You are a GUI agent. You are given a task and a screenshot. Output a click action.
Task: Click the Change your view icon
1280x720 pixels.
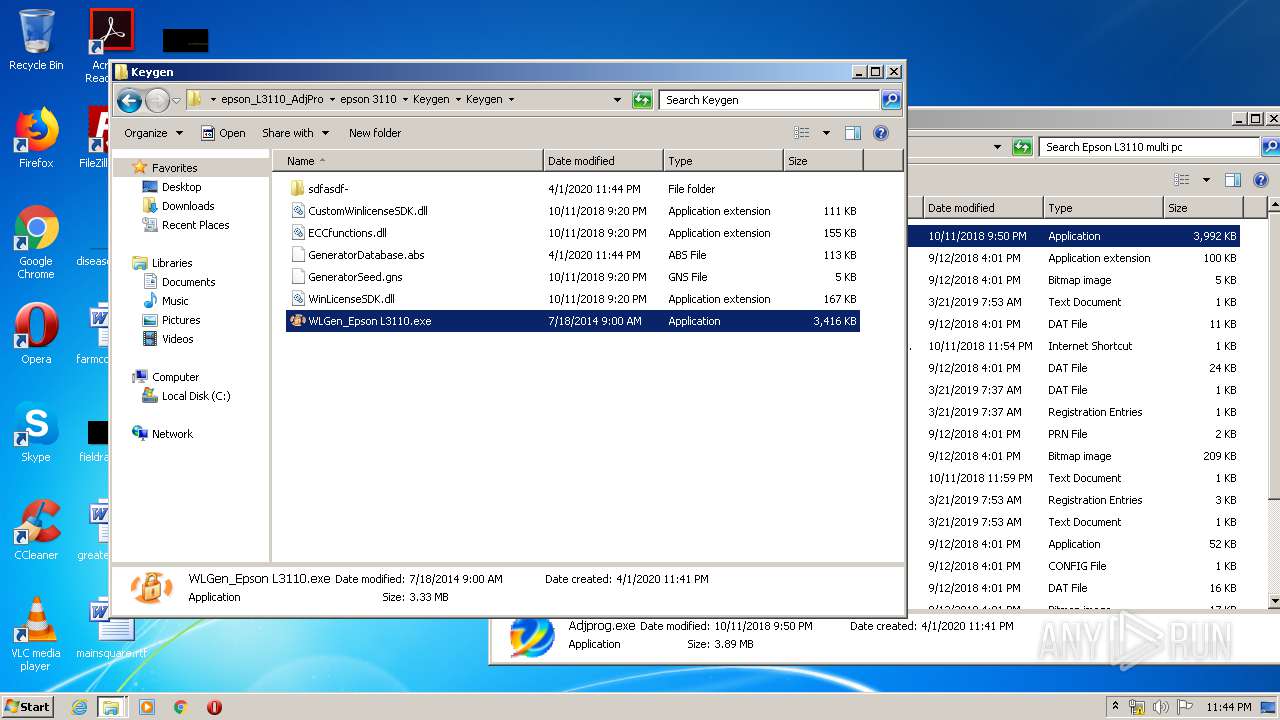pyautogui.click(x=801, y=133)
